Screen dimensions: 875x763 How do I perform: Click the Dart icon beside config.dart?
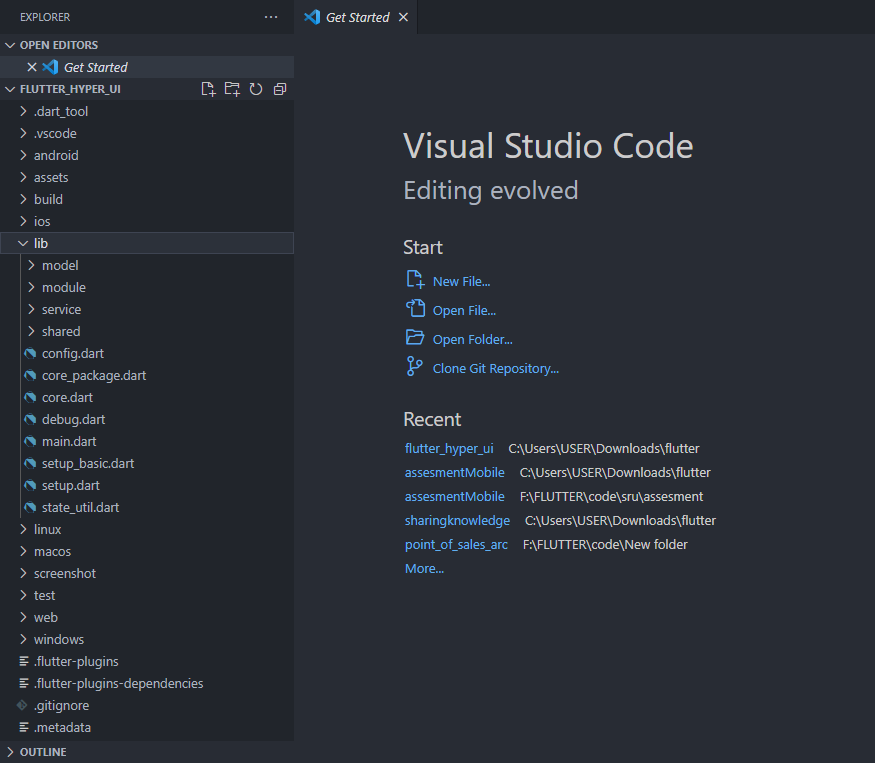(31, 353)
